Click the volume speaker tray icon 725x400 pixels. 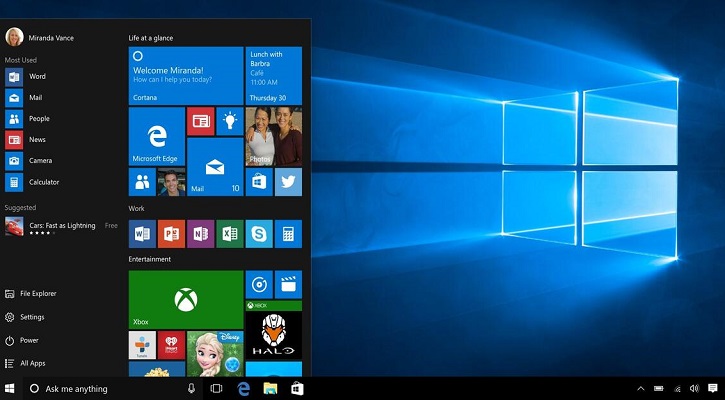694,388
